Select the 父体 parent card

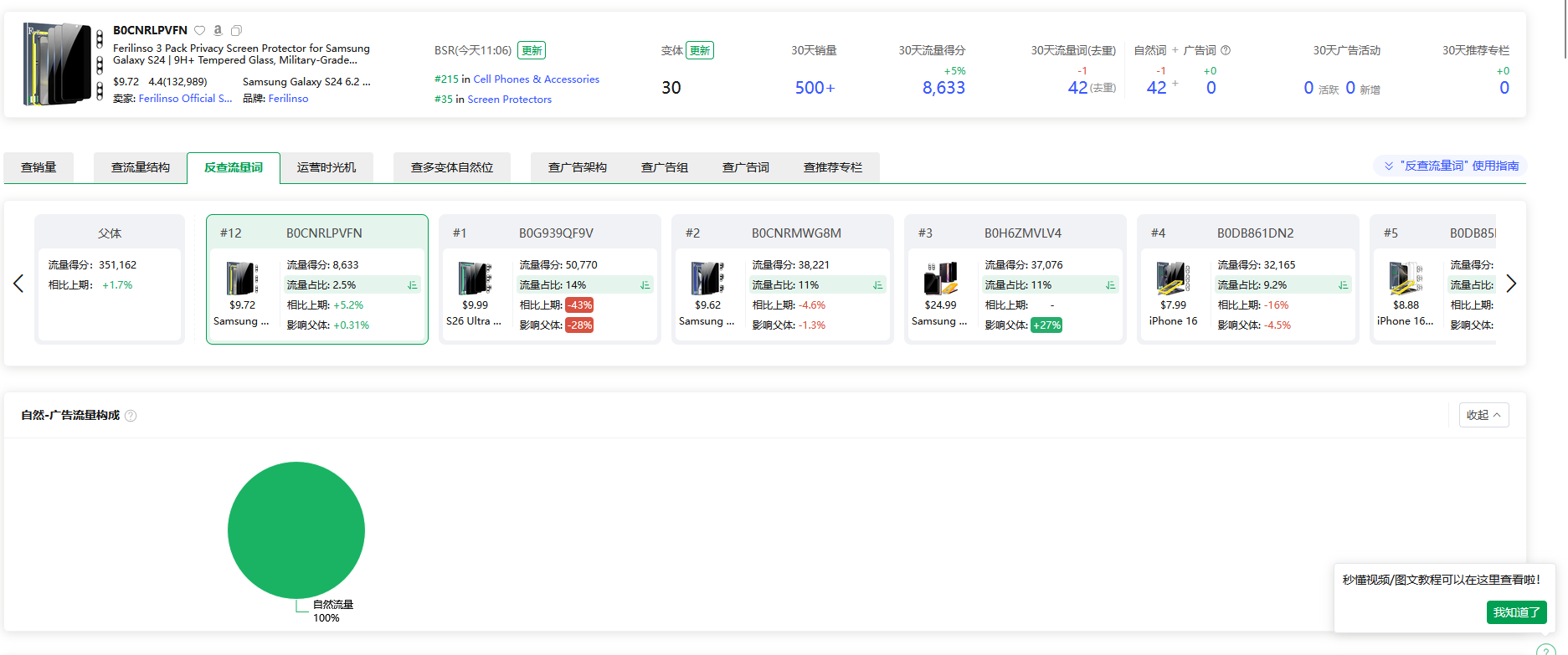coord(110,279)
